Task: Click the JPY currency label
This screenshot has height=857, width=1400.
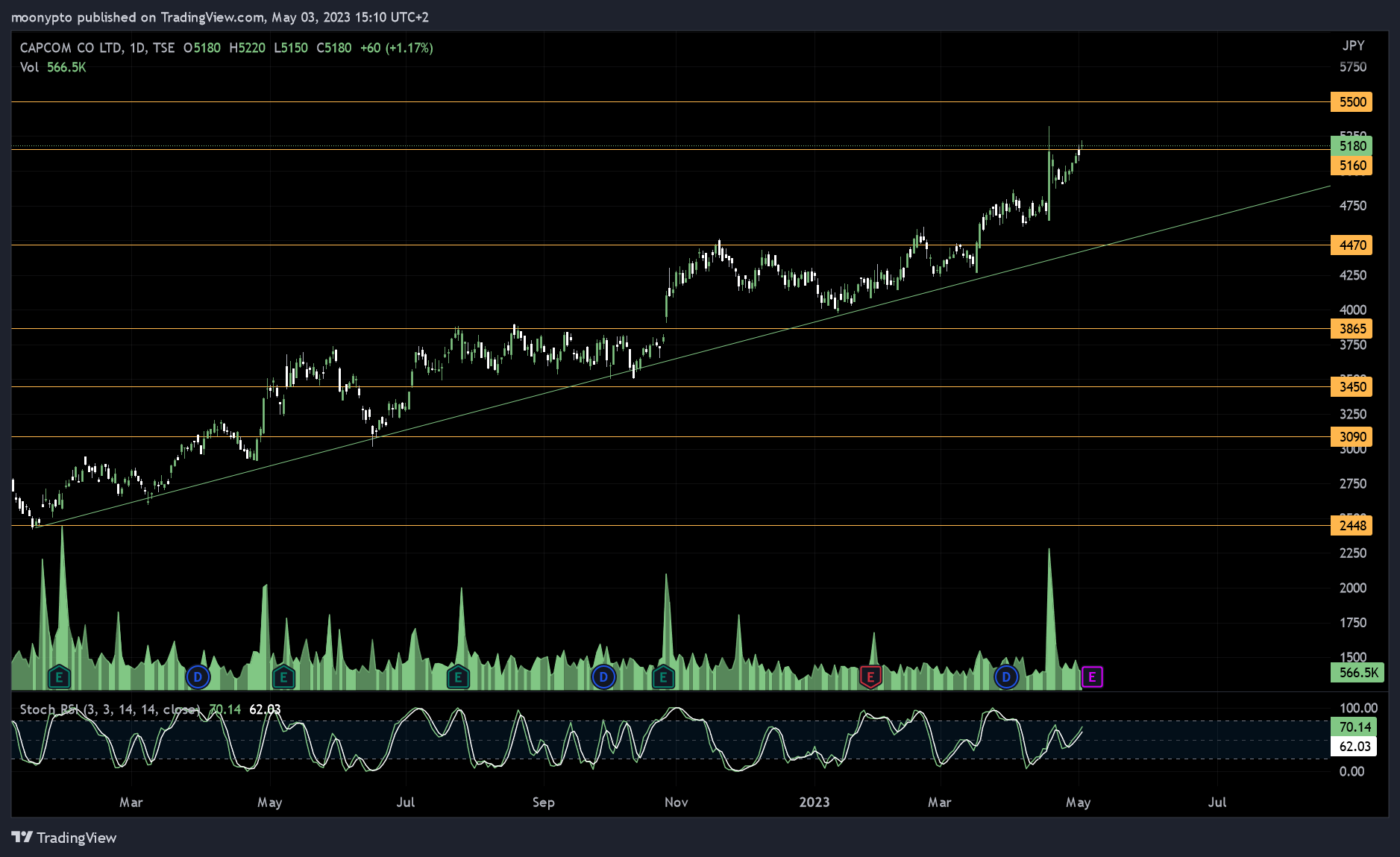Action: coord(1353,45)
